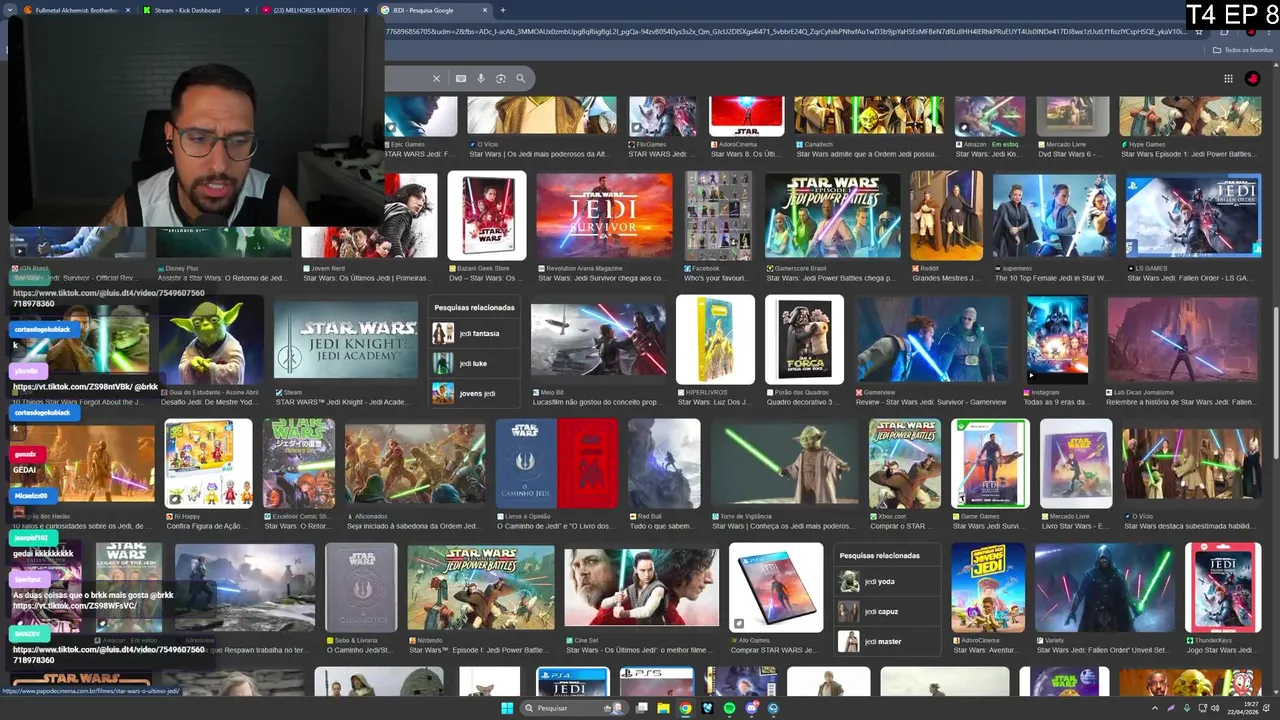Image resolution: width=1280 pixels, height=720 pixels.
Task: Open the ThunderKeys Jogo Star Wars Jedi image
Action: point(1223,587)
